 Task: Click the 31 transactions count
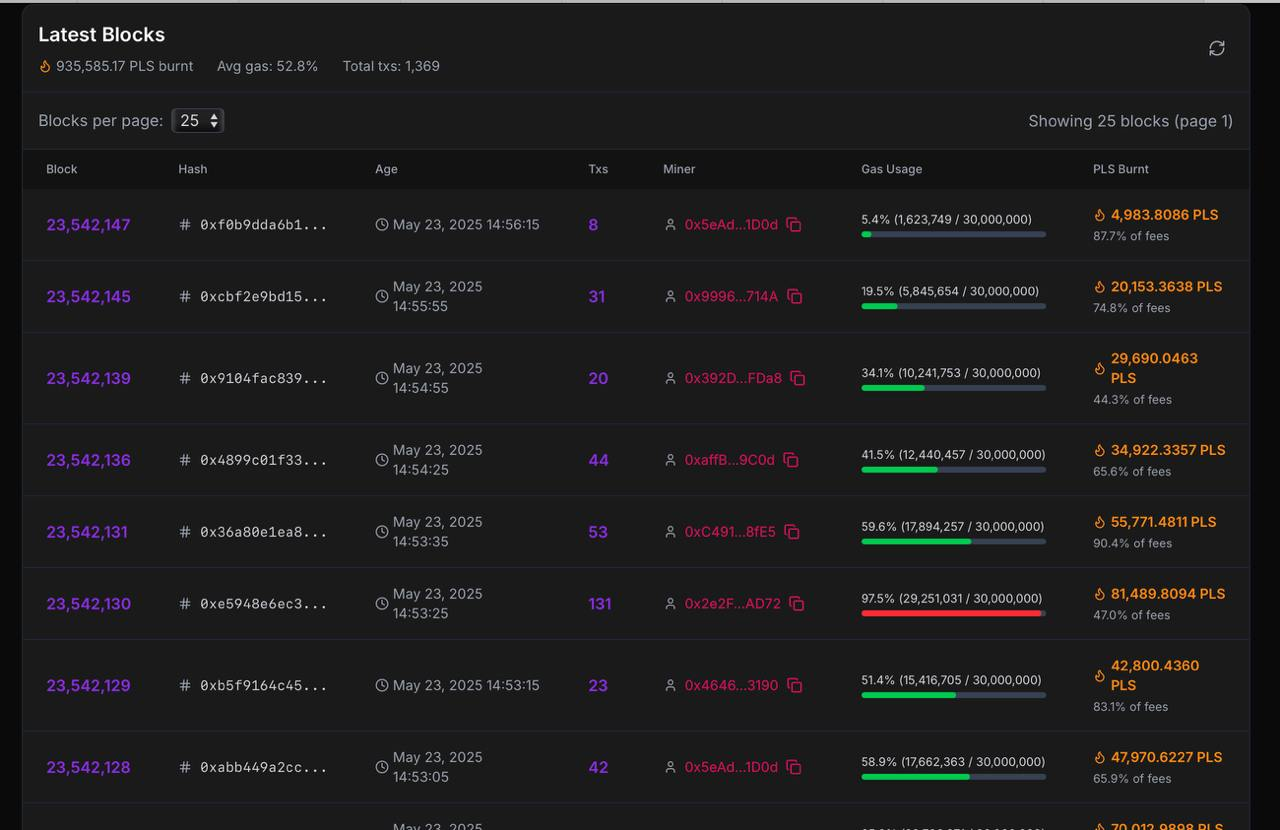pos(597,297)
